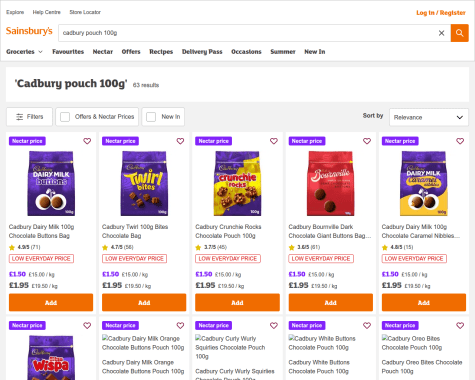The height and width of the screenshot is (380, 475).
Task: Add Cadbury Bournville Giant Buttons to trolley
Action: coord(331,302)
